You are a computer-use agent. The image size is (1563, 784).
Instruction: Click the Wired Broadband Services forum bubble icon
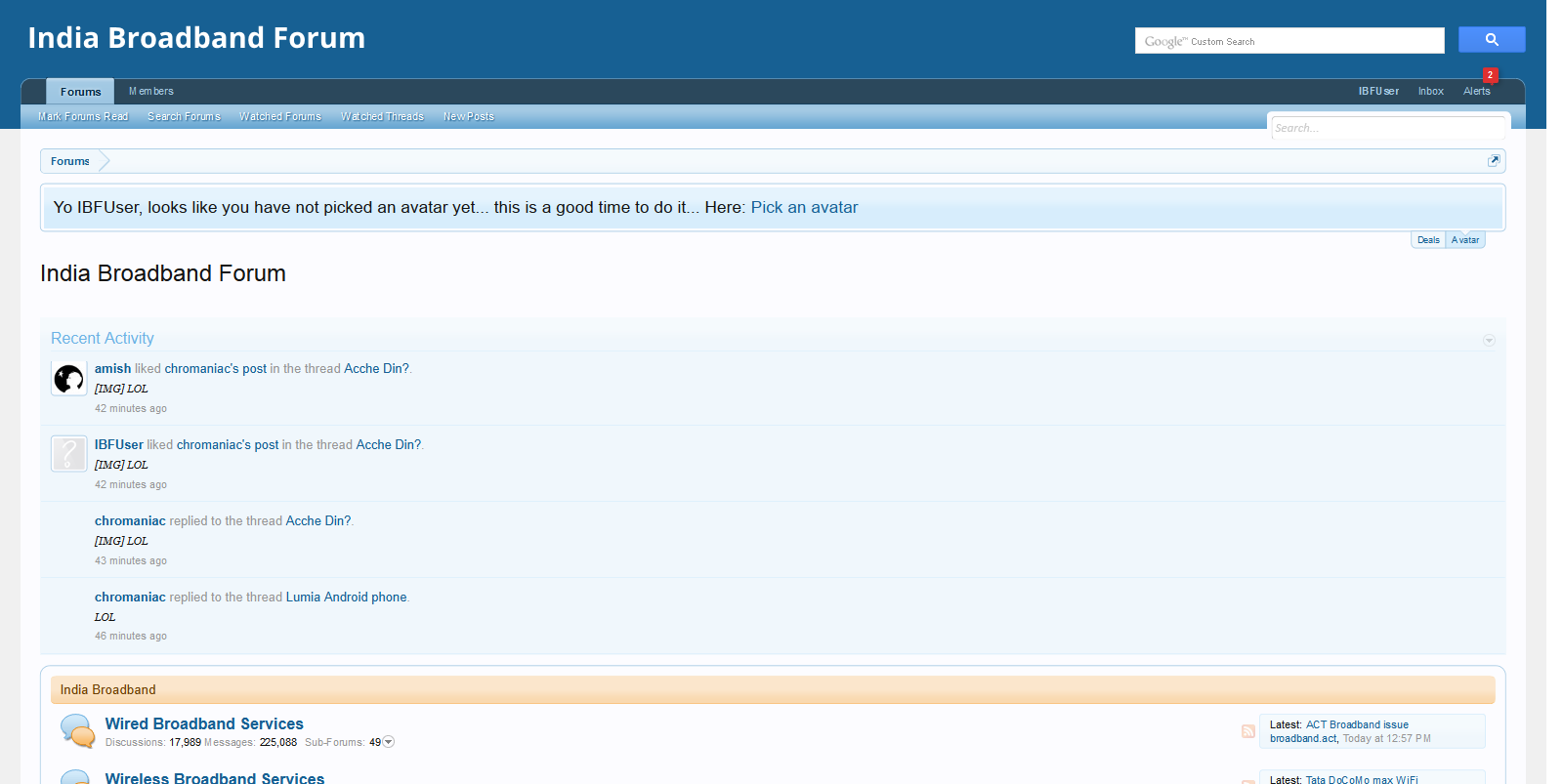pyautogui.click(x=77, y=730)
